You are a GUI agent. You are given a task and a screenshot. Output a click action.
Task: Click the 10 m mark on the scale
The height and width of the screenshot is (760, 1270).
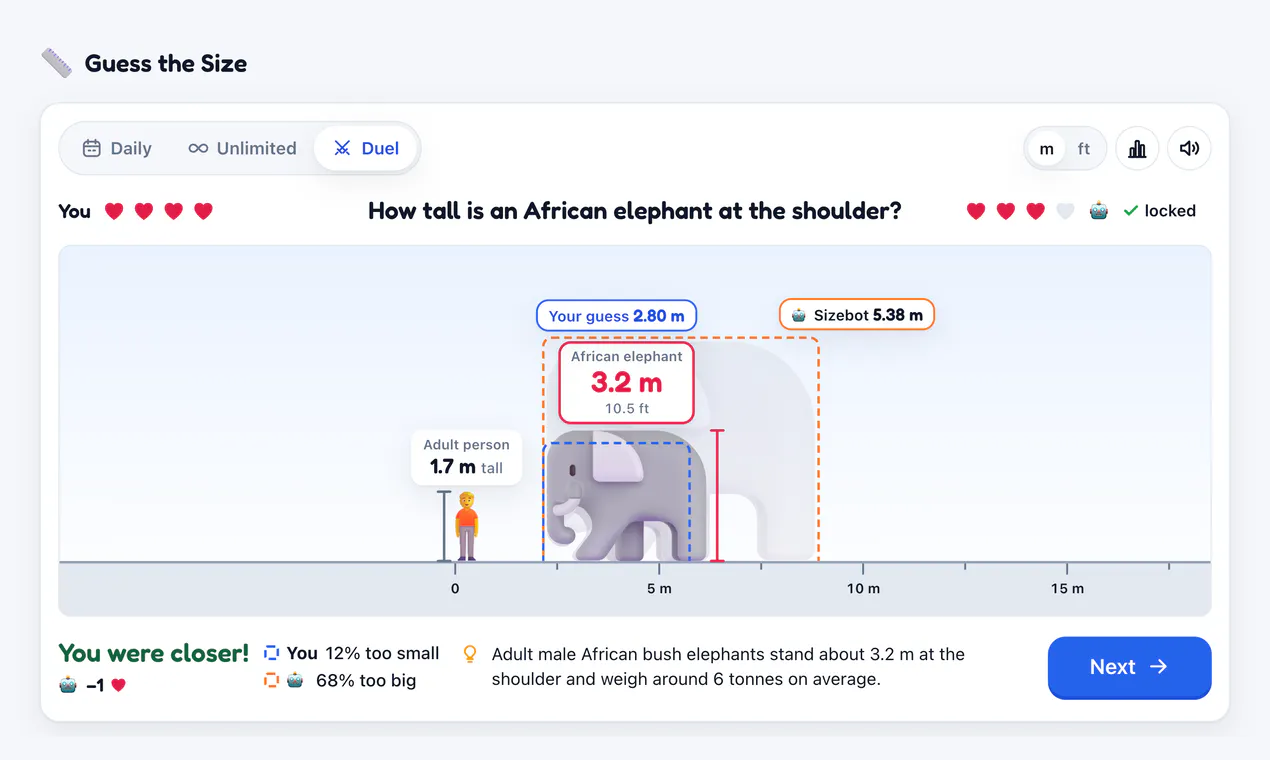coord(863,588)
